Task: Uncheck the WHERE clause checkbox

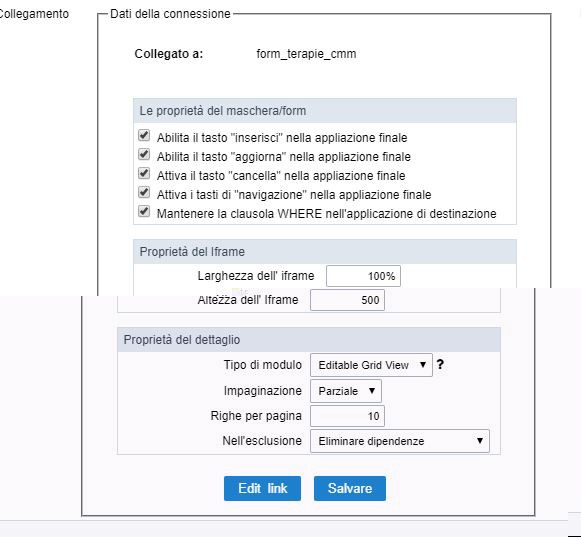Action: coord(144,211)
